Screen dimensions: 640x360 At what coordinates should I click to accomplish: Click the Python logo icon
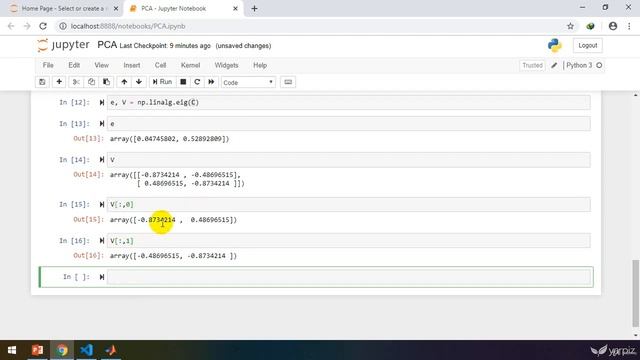coord(555,45)
